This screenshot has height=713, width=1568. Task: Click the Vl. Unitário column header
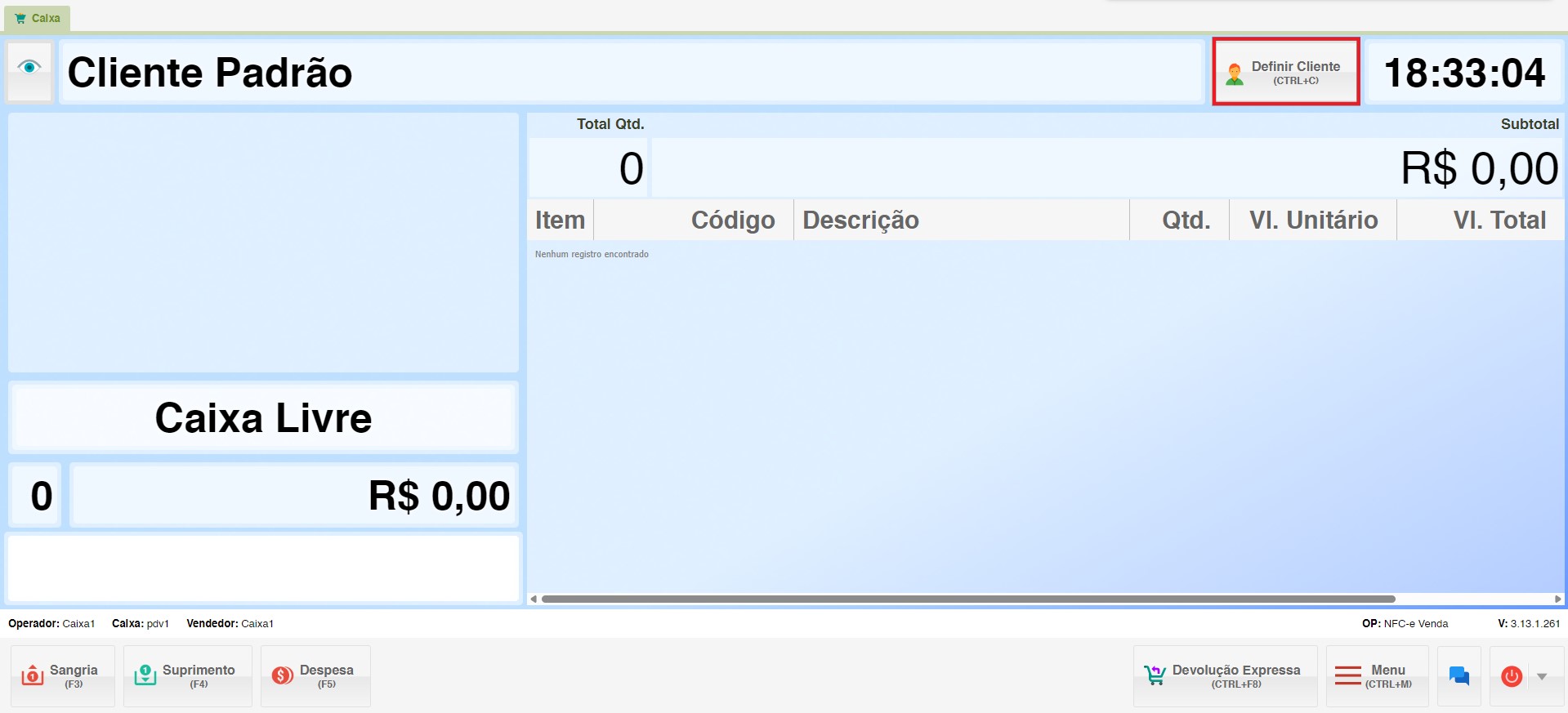pyautogui.click(x=1313, y=220)
